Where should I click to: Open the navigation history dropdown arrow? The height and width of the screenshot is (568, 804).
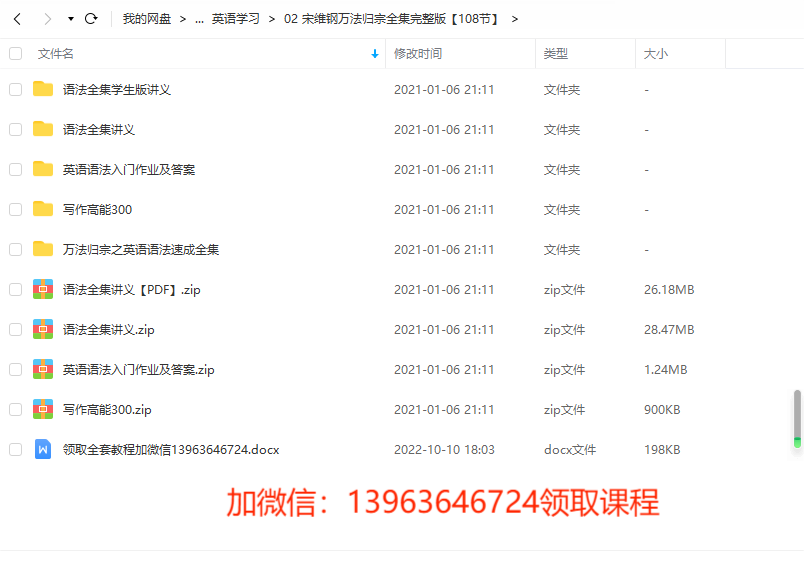click(x=71, y=19)
